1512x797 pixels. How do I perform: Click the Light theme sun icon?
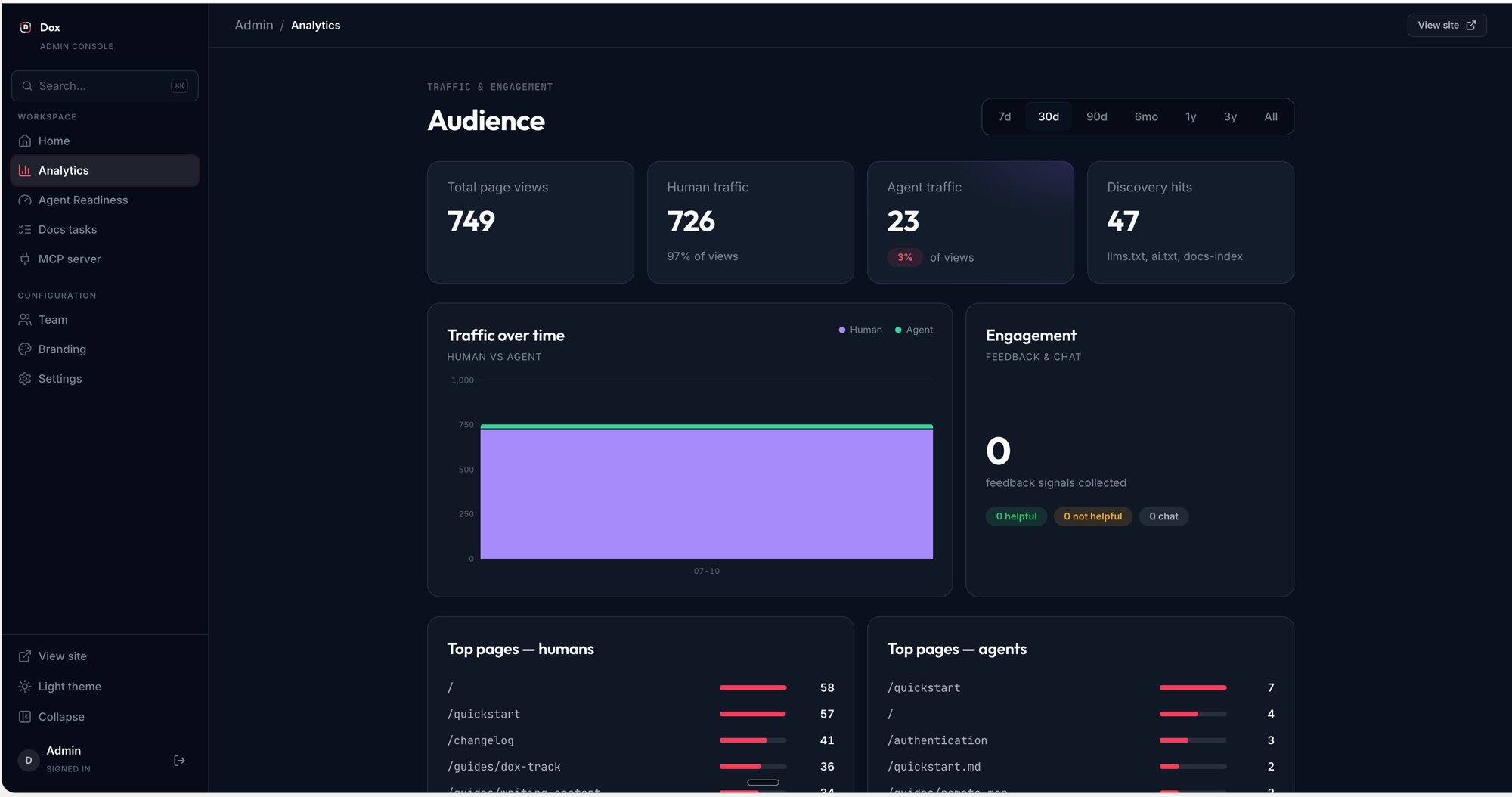[x=25, y=686]
